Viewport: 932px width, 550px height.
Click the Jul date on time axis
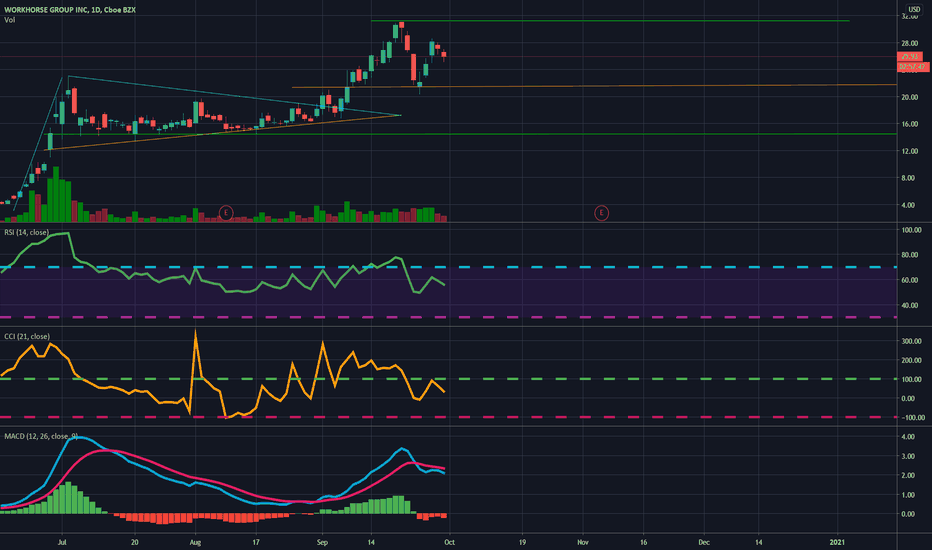(61, 542)
